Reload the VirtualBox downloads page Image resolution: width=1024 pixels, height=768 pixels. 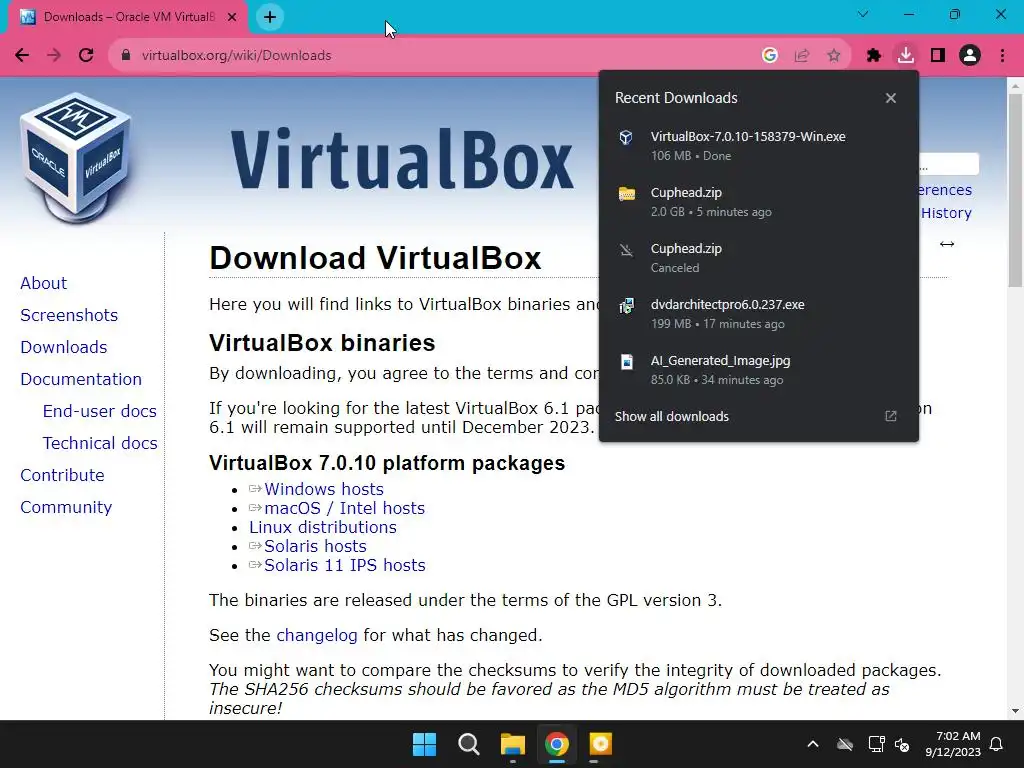86,56
